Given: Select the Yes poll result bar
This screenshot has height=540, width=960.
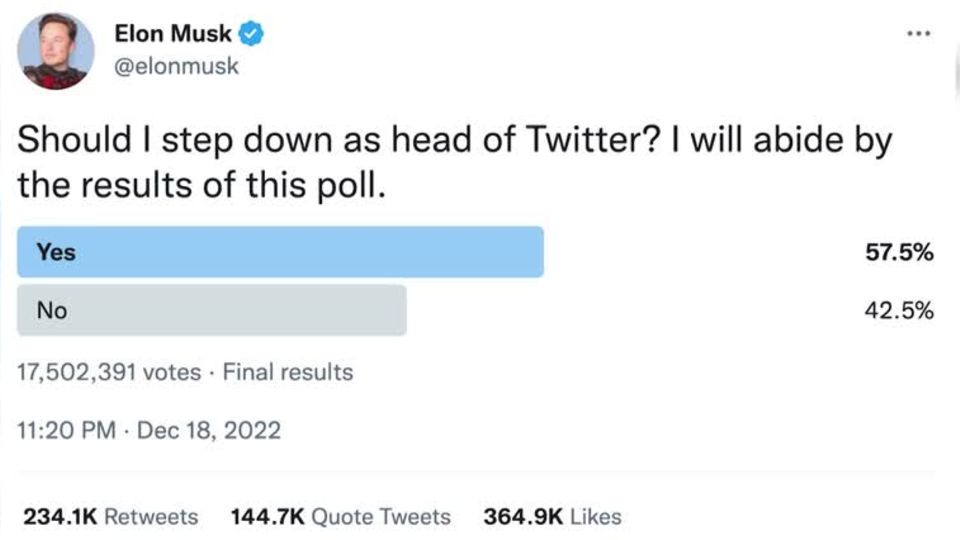Looking at the screenshot, I should (280, 252).
